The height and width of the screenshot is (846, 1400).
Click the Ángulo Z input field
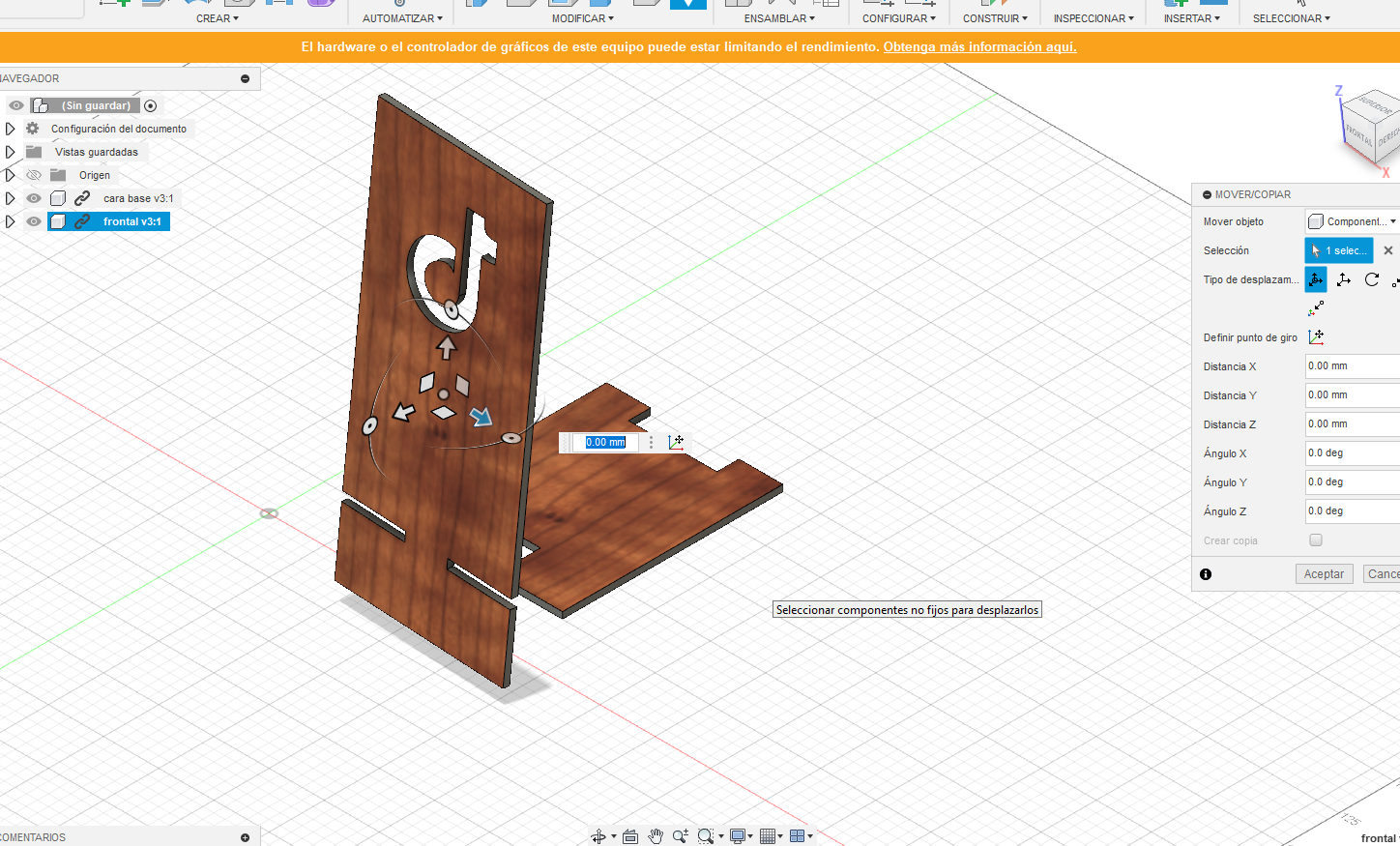click(x=1353, y=511)
